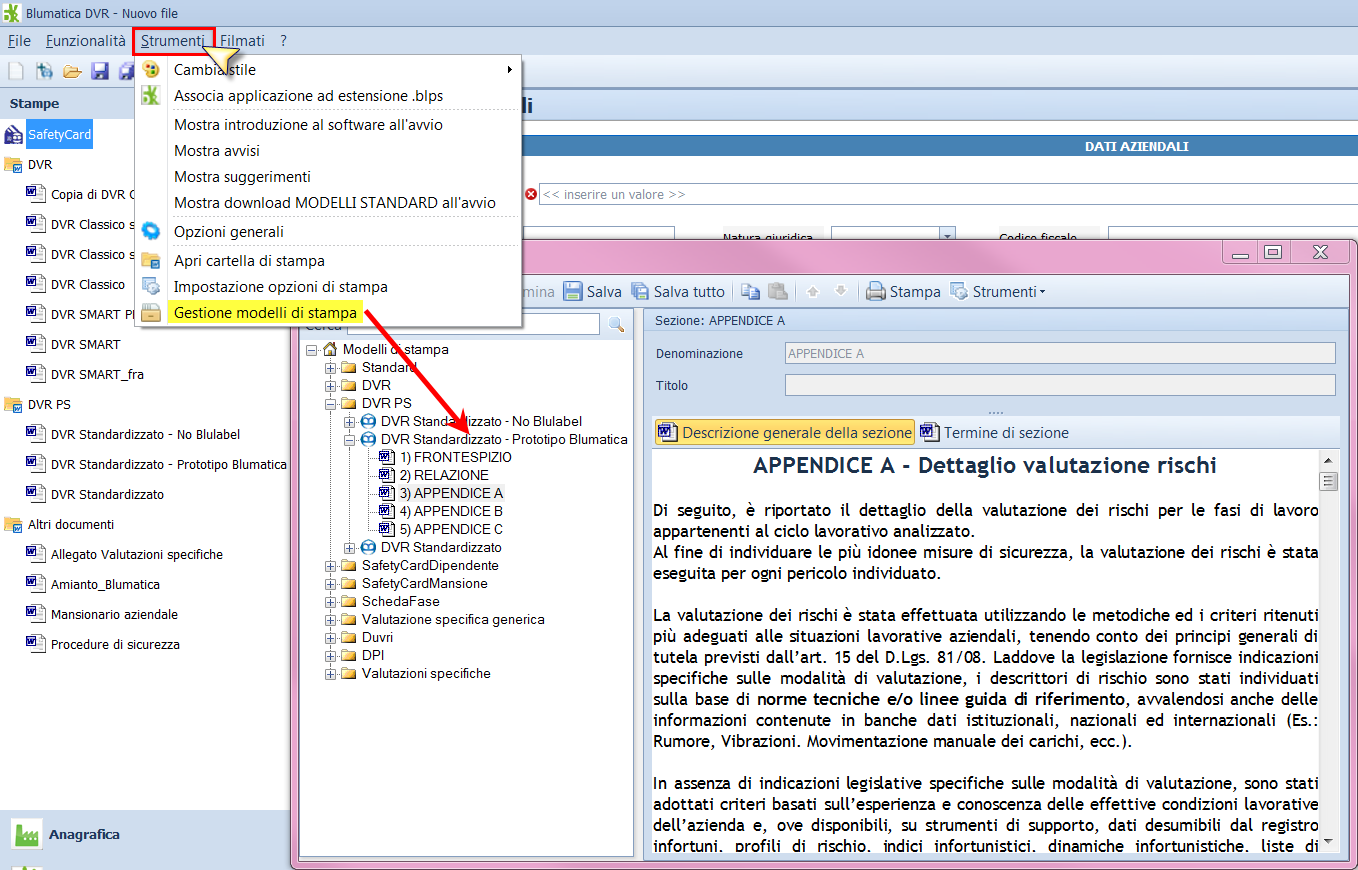This screenshot has width=1358, height=870.
Task: Click the Apri cartella di stampa folder icon
Action: 151,260
